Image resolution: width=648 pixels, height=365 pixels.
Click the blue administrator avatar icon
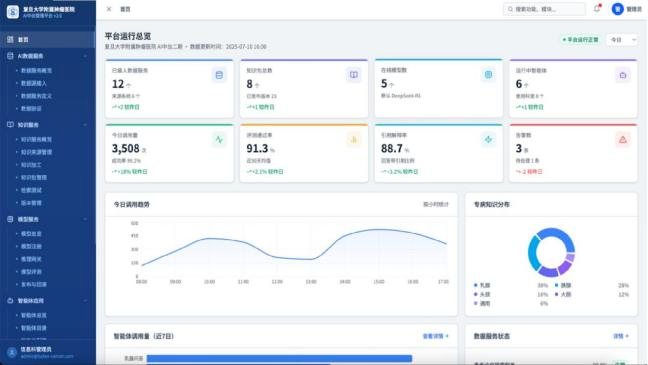pyautogui.click(x=617, y=9)
